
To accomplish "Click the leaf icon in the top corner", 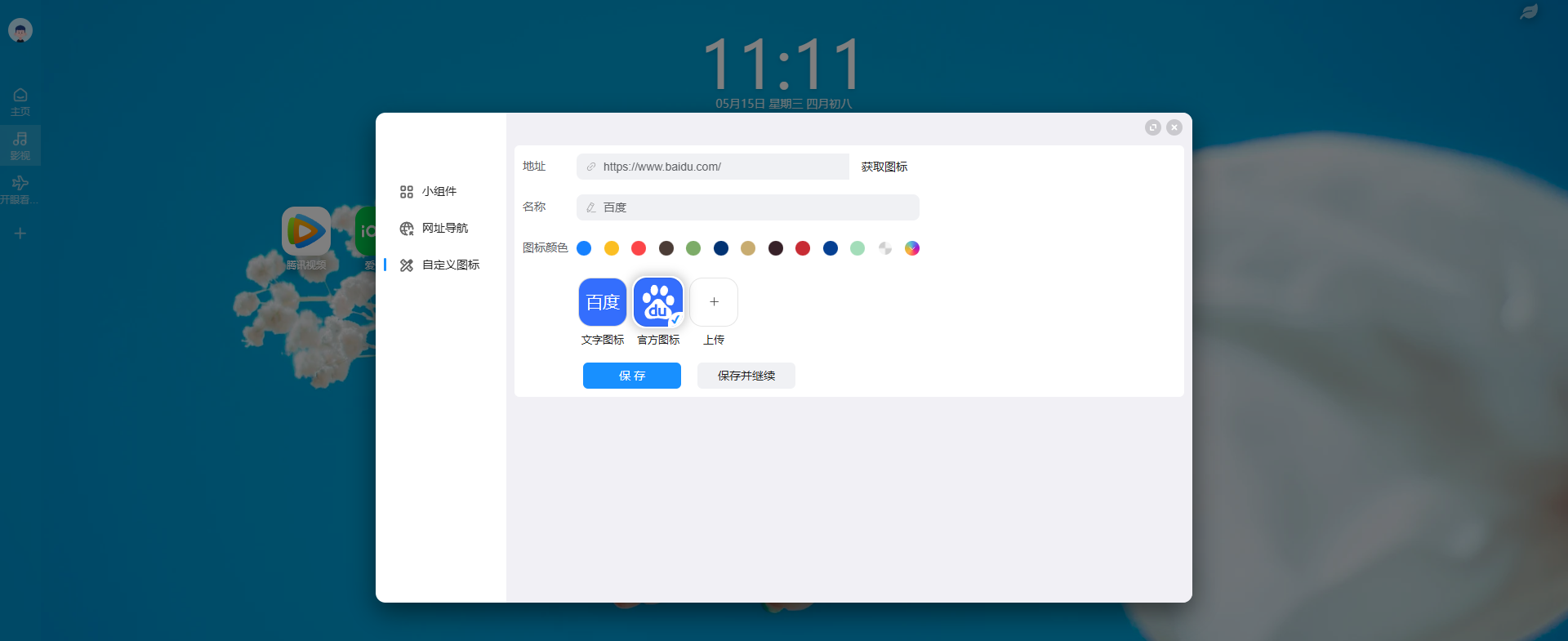I will (1529, 12).
